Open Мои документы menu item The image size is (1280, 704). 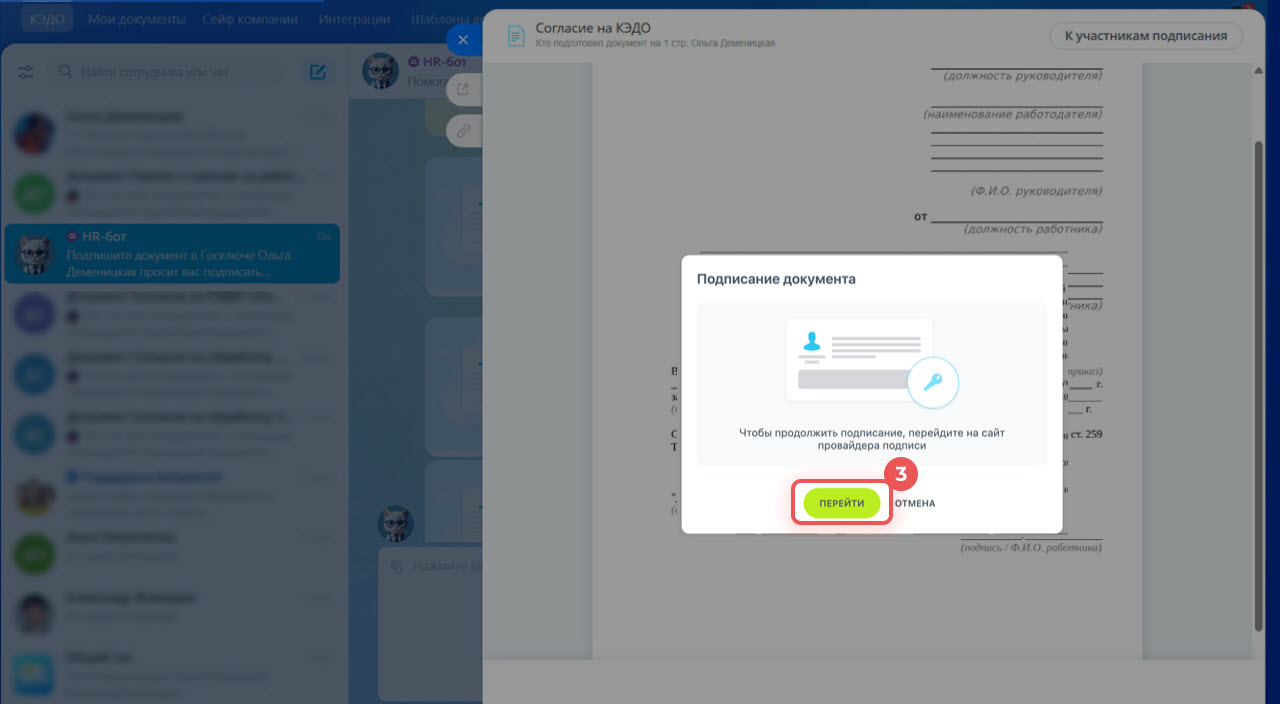coord(137,19)
